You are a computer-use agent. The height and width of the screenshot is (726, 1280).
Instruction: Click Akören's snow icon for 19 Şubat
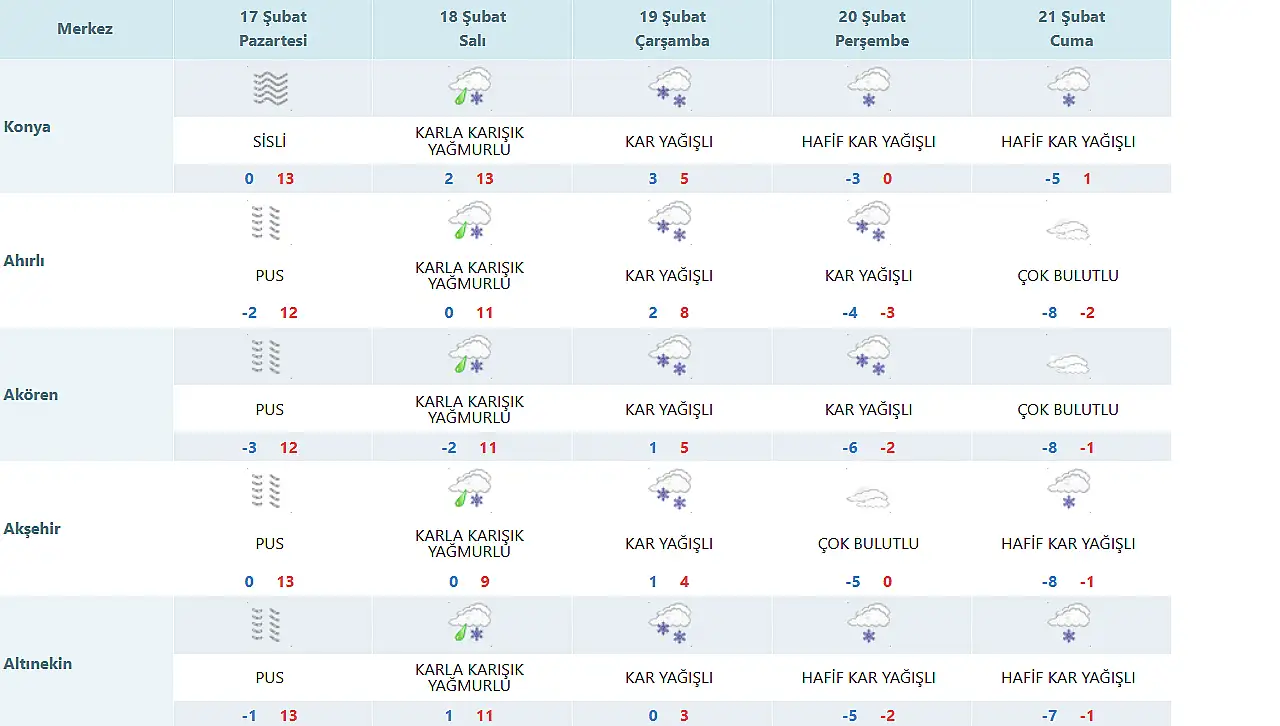point(669,356)
